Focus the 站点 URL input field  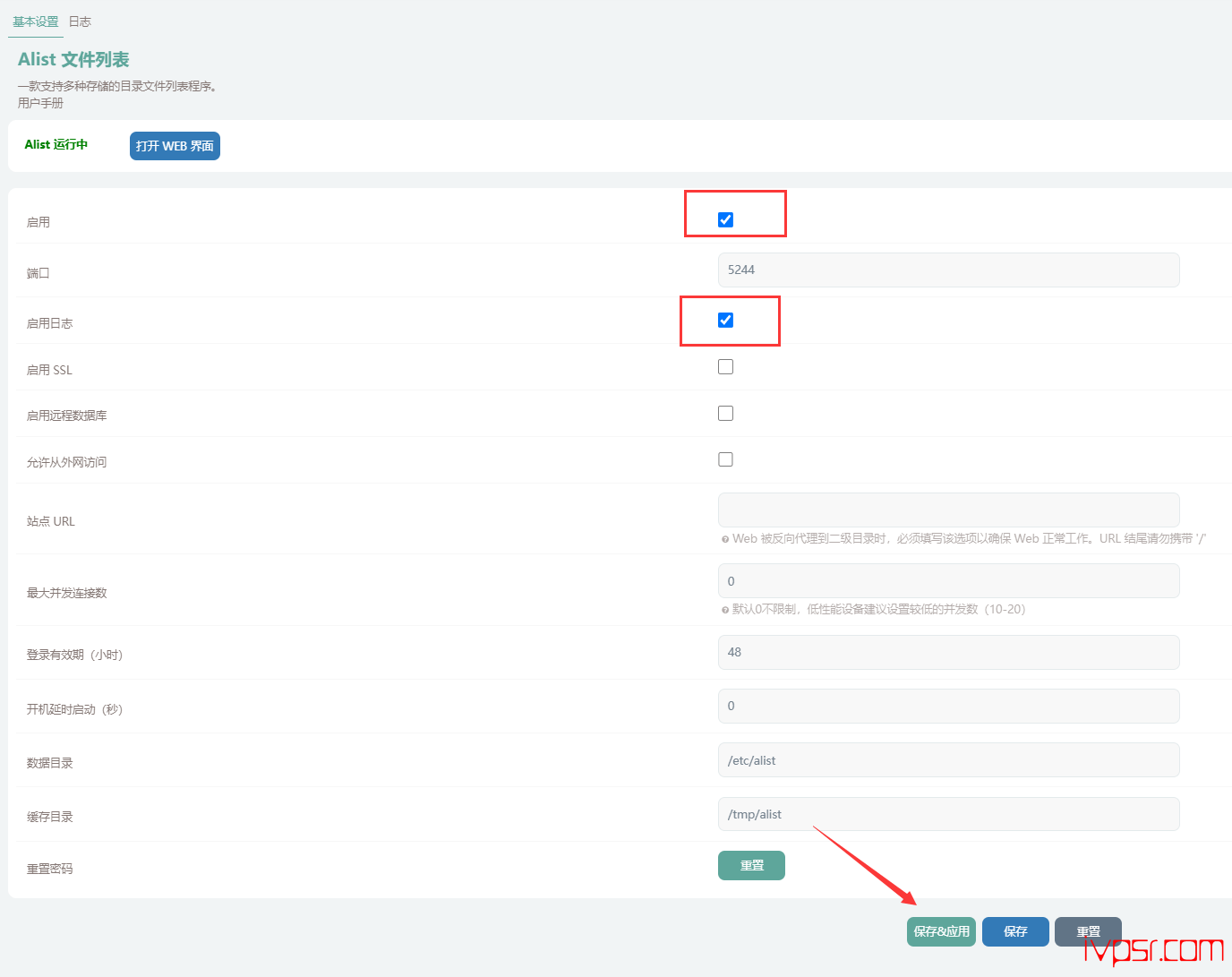coord(948,510)
